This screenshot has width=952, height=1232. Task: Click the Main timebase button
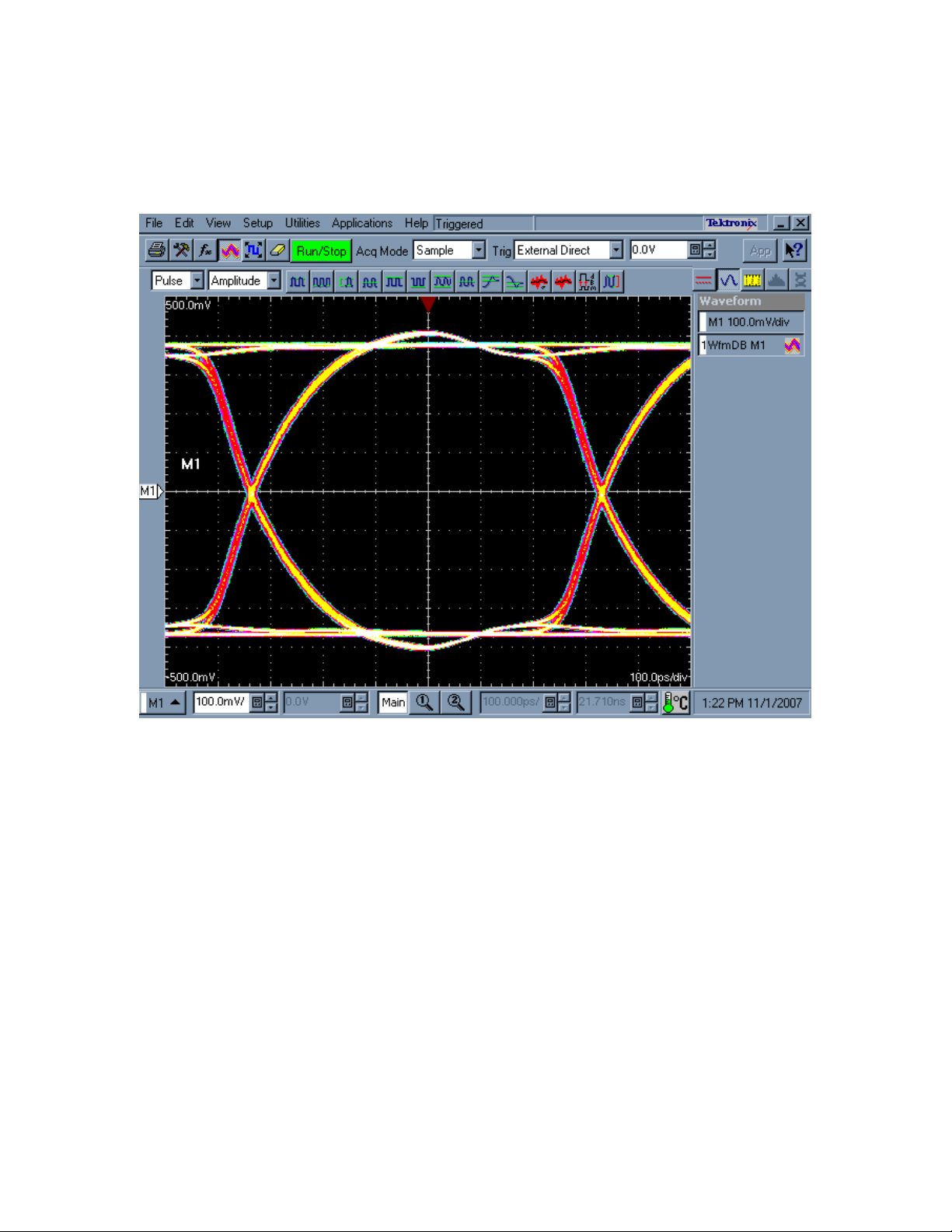[x=393, y=703]
